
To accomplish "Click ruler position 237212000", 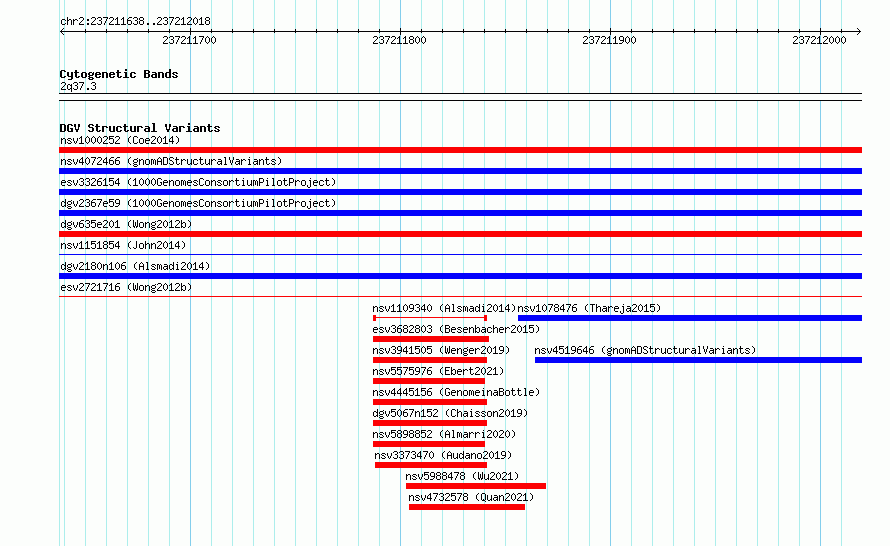I will coord(820,40).
